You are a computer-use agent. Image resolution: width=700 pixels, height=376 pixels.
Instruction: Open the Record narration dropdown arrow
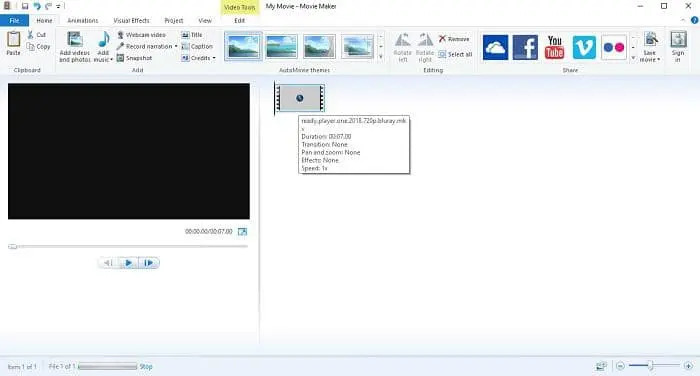point(176,46)
